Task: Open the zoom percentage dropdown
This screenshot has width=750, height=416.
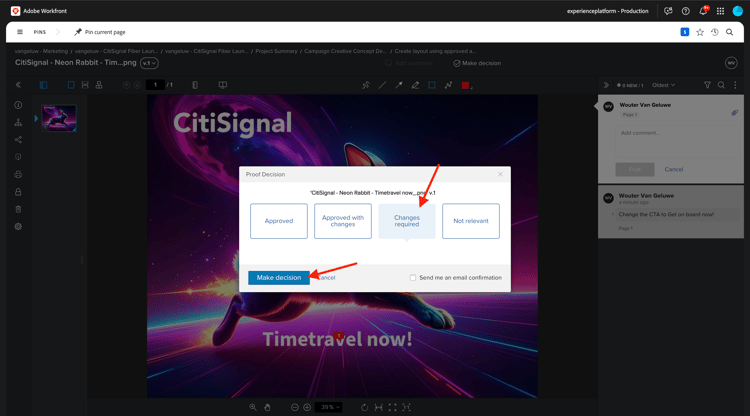Action: 328,407
